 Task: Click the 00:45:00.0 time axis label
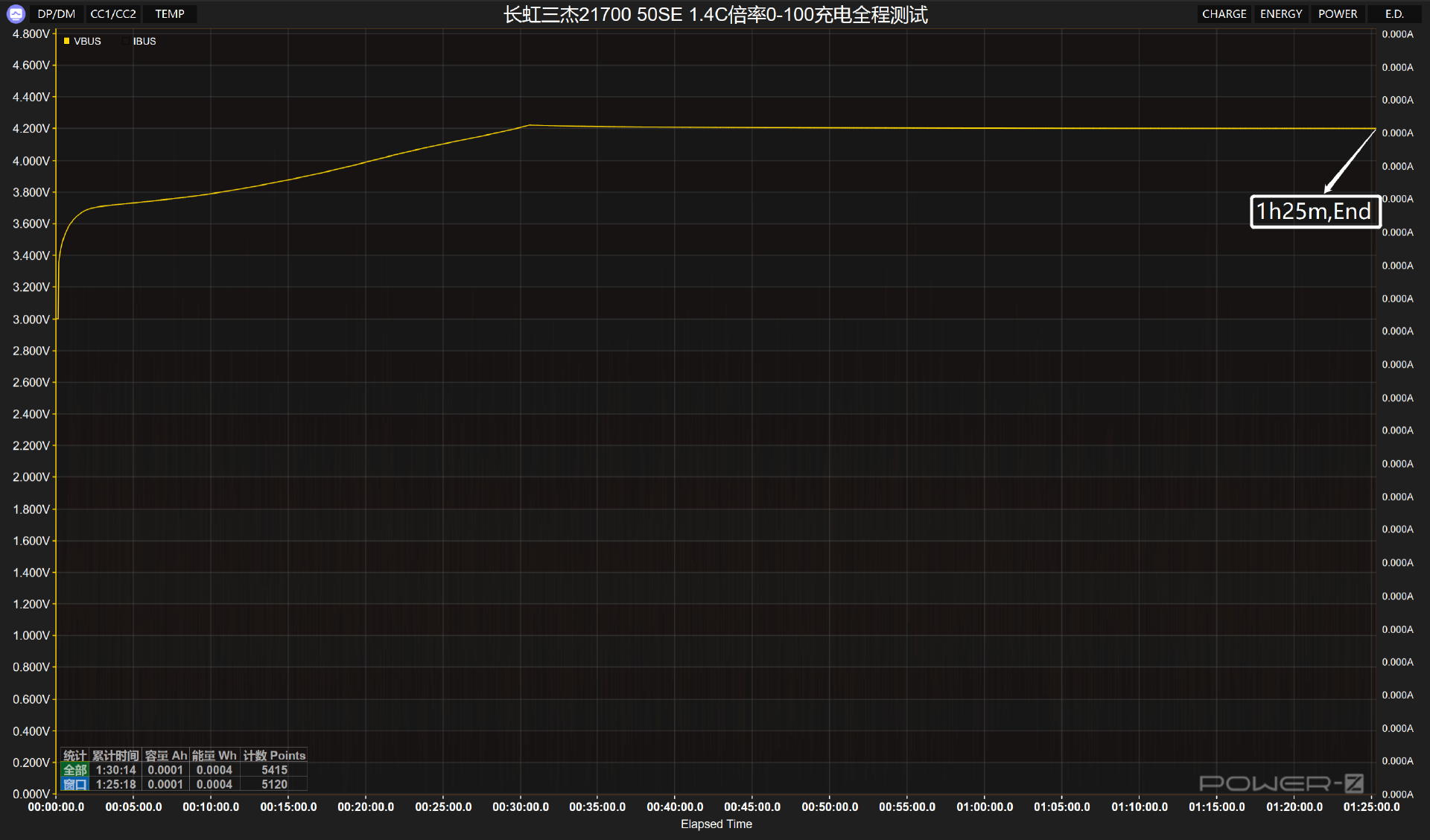pyautogui.click(x=752, y=807)
